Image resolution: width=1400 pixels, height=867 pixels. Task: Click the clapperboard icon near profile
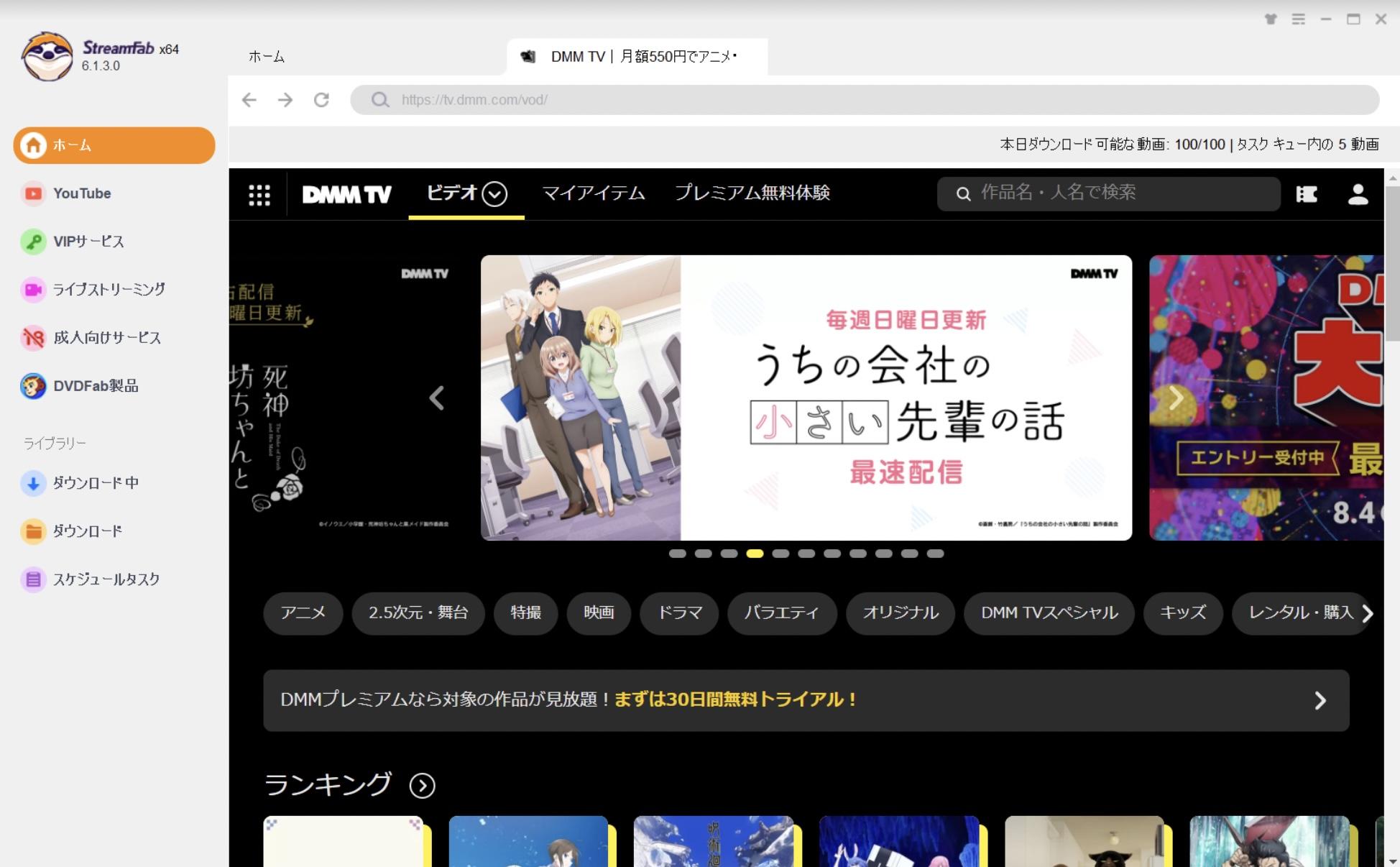click(1307, 194)
